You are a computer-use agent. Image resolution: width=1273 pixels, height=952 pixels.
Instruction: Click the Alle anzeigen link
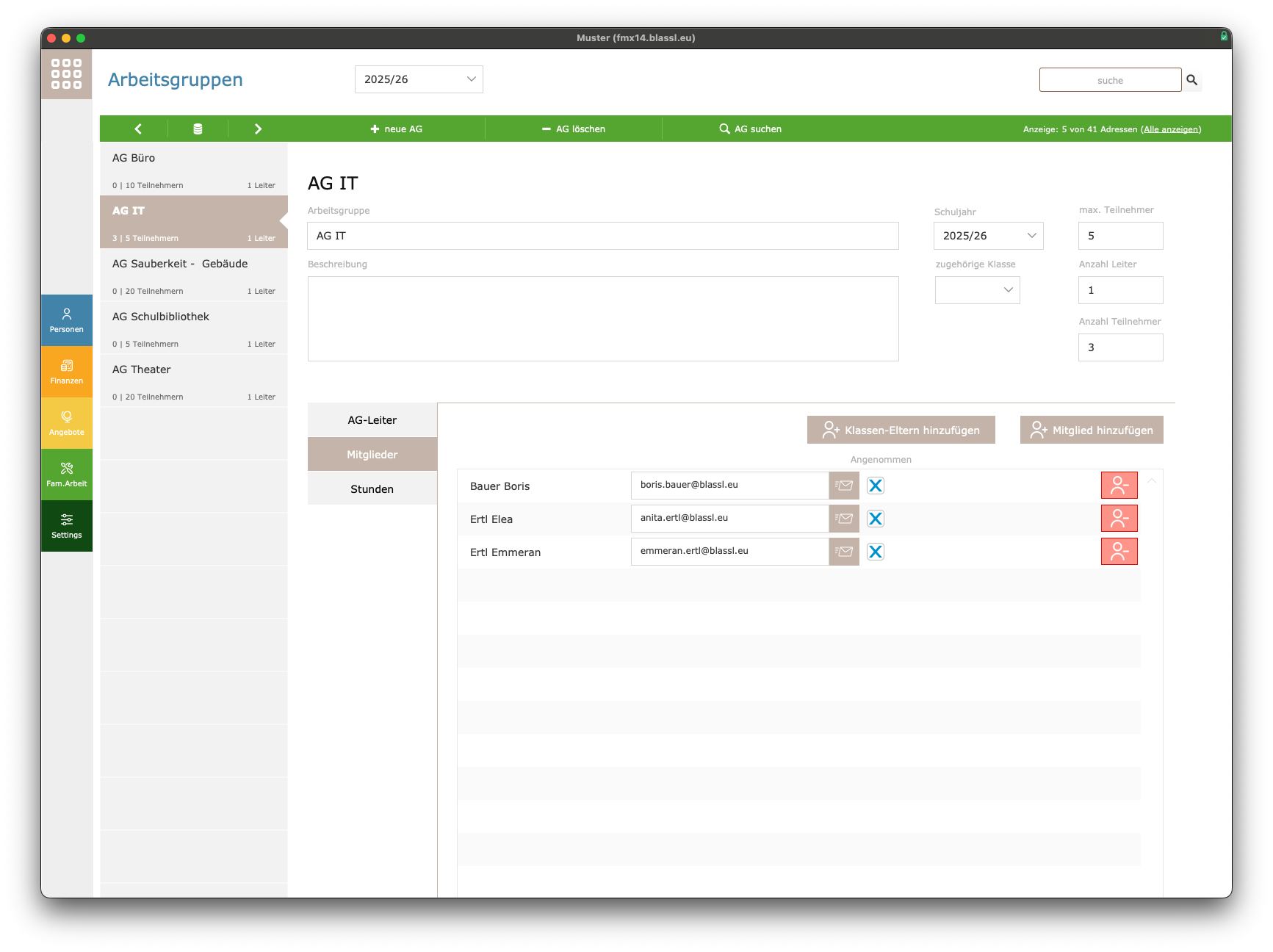point(1171,129)
